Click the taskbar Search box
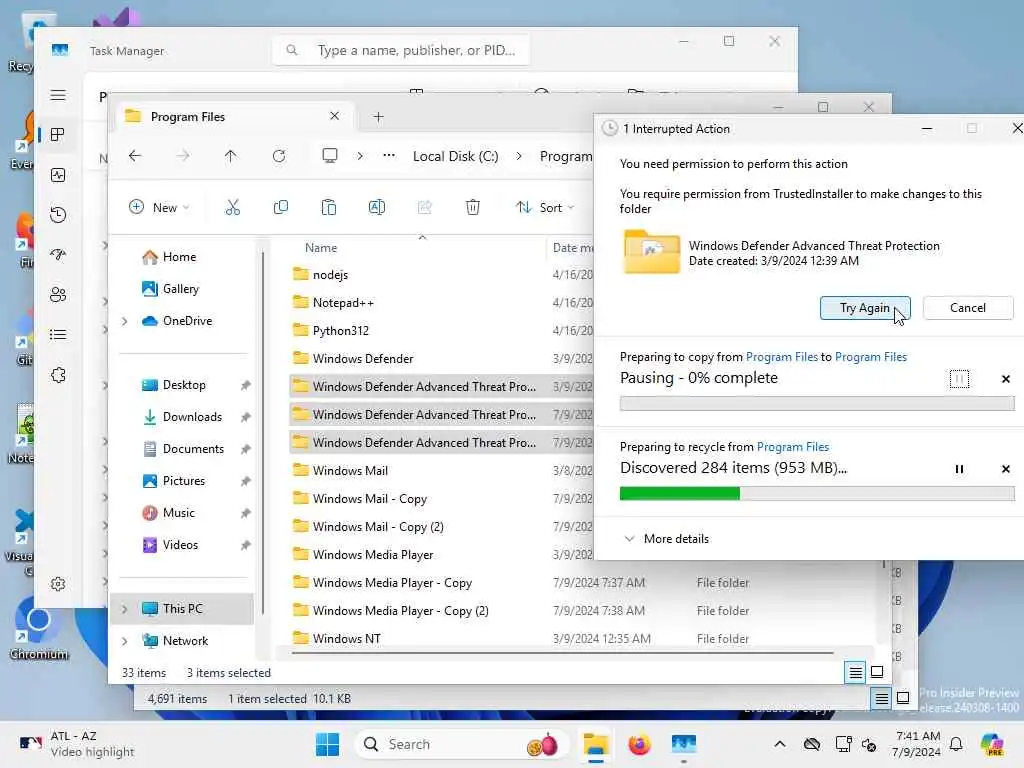 [461, 744]
